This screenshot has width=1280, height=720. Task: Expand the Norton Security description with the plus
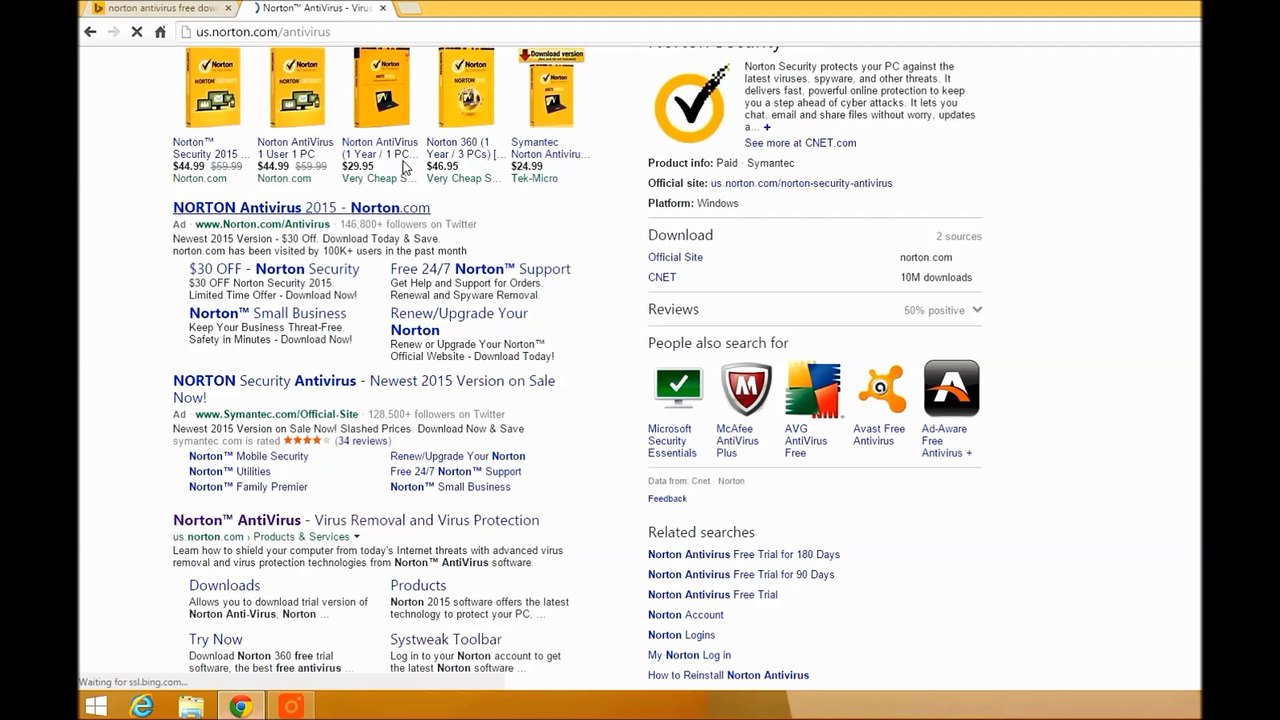767,127
